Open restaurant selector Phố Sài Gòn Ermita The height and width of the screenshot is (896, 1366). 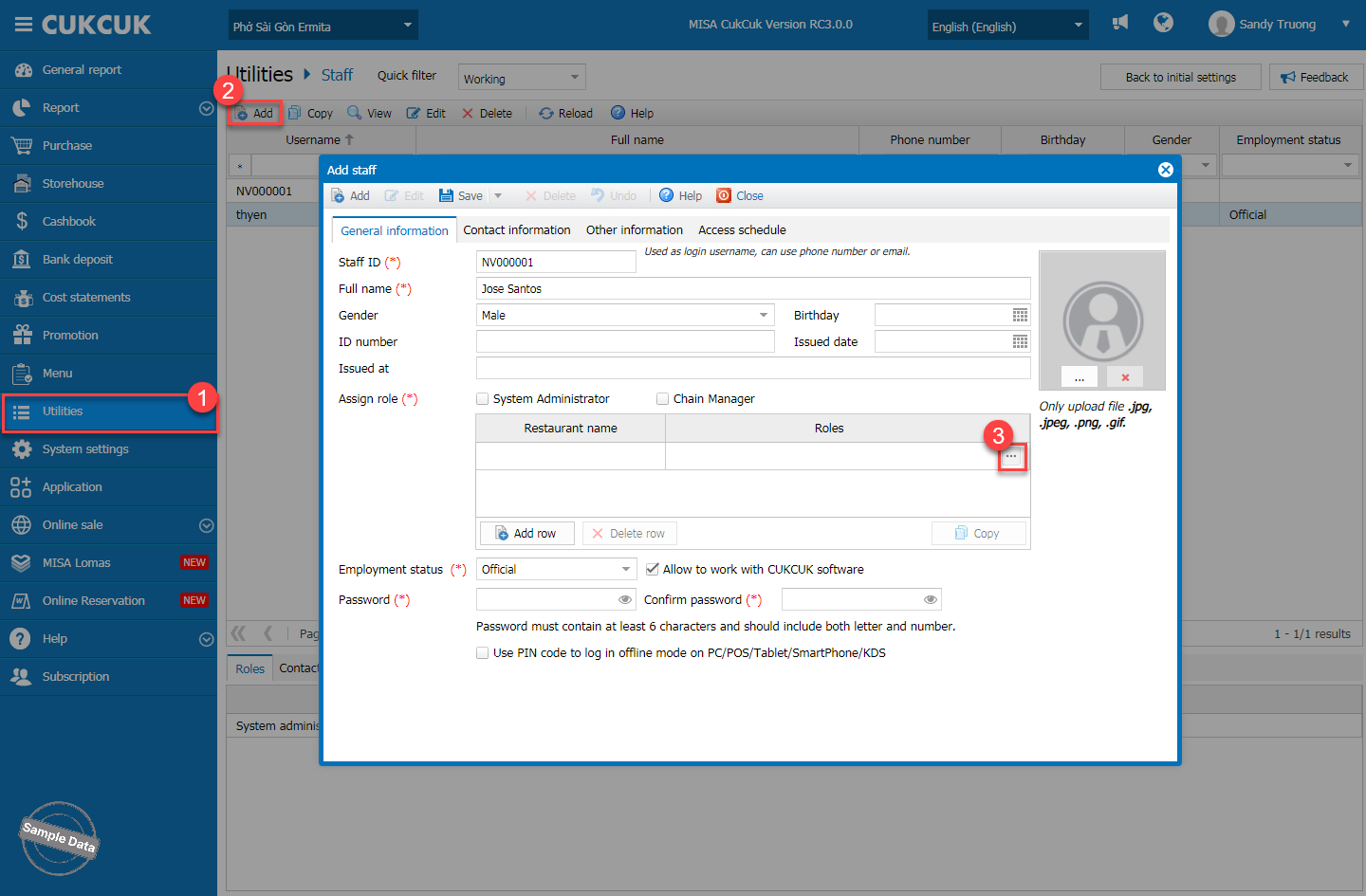click(x=323, y=26)
